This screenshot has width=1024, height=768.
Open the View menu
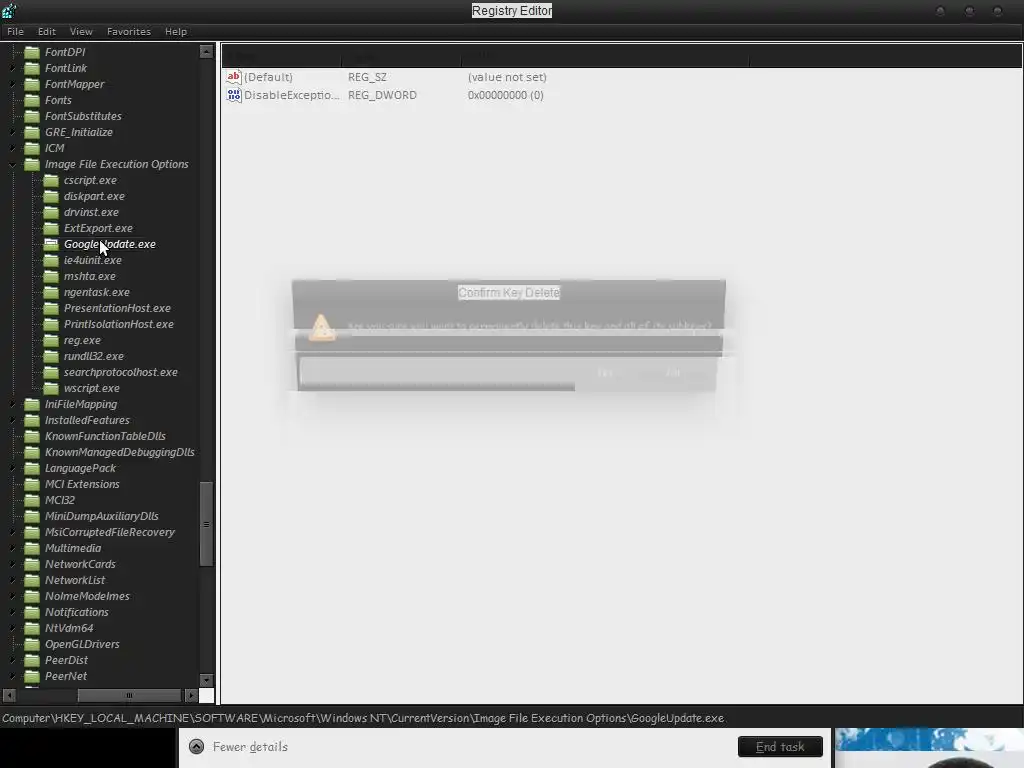pyautogui.click(x=81, y=31)
